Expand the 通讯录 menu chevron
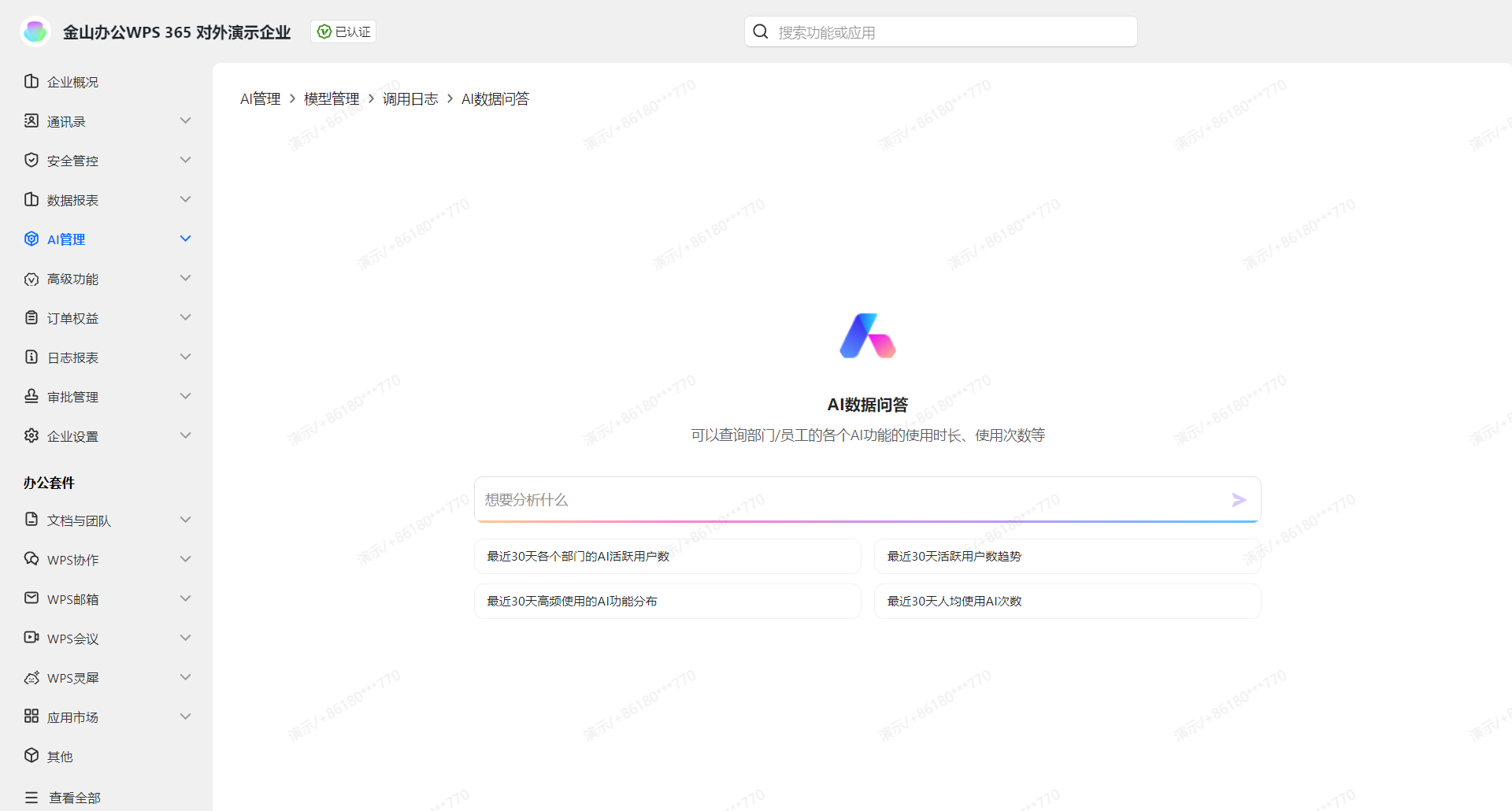Screen dimensions: 1512x811 [x=186, y=120]
